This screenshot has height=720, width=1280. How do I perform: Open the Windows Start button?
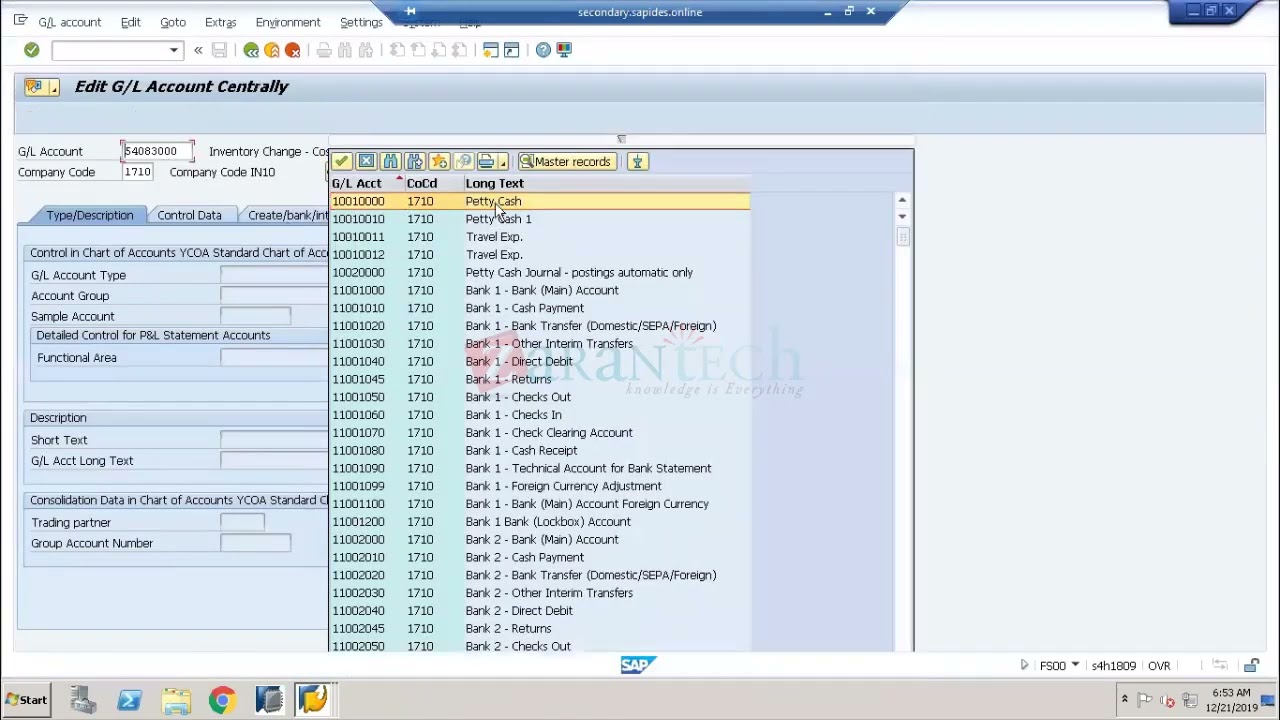tap(25, 700)
